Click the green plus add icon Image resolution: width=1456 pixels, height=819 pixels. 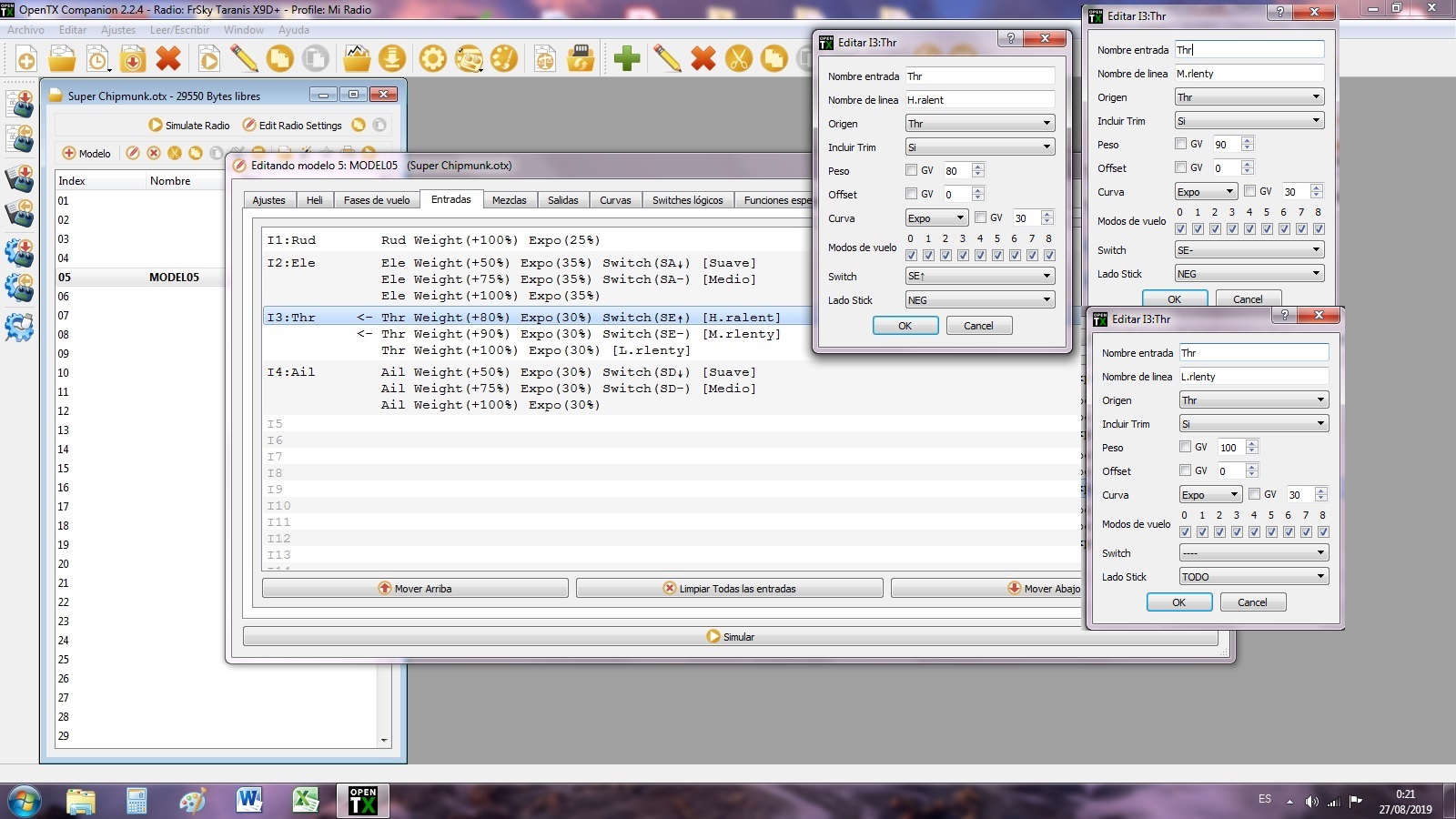pos(626,60)
